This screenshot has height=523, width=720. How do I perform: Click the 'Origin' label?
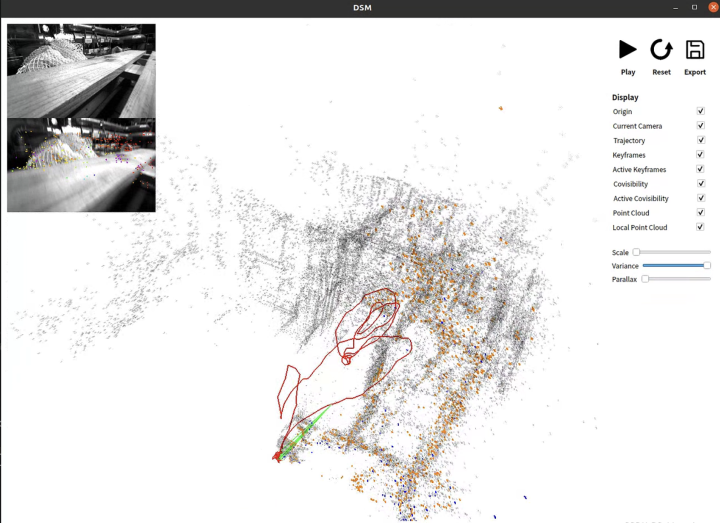pos(622,112)
